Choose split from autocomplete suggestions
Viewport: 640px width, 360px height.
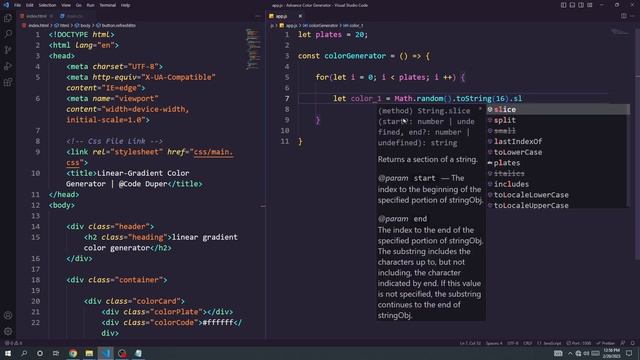point(557,120)
